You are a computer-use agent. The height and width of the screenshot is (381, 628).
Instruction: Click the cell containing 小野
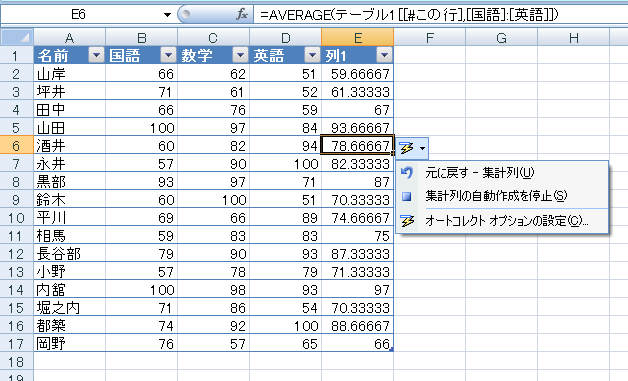pyautogui.click(x=70, y=272)
